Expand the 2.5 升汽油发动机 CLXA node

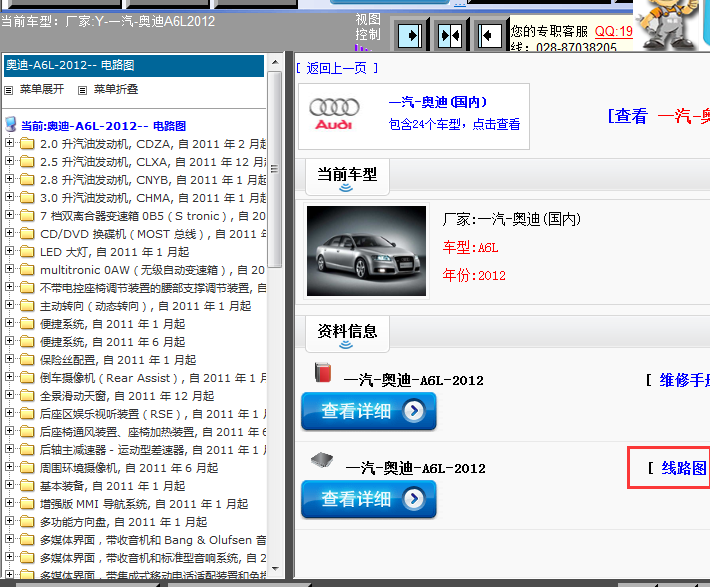pyautogui.click(x=9, y=161)
